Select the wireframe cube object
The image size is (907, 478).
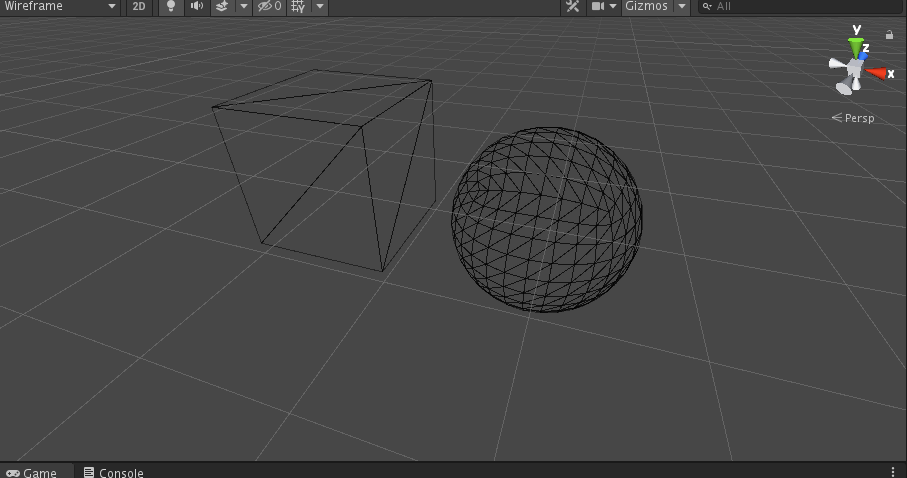point(324,170)
